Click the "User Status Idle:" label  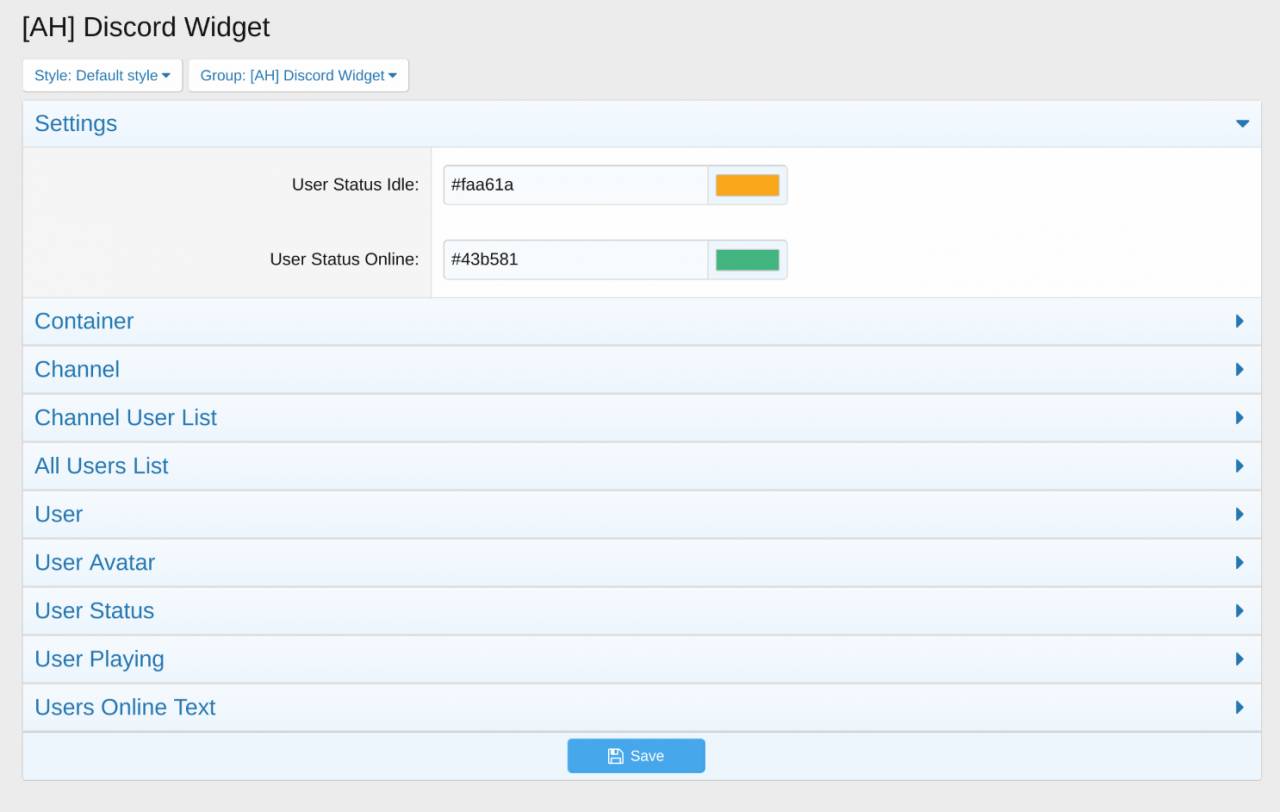click(x=355, y=185)
